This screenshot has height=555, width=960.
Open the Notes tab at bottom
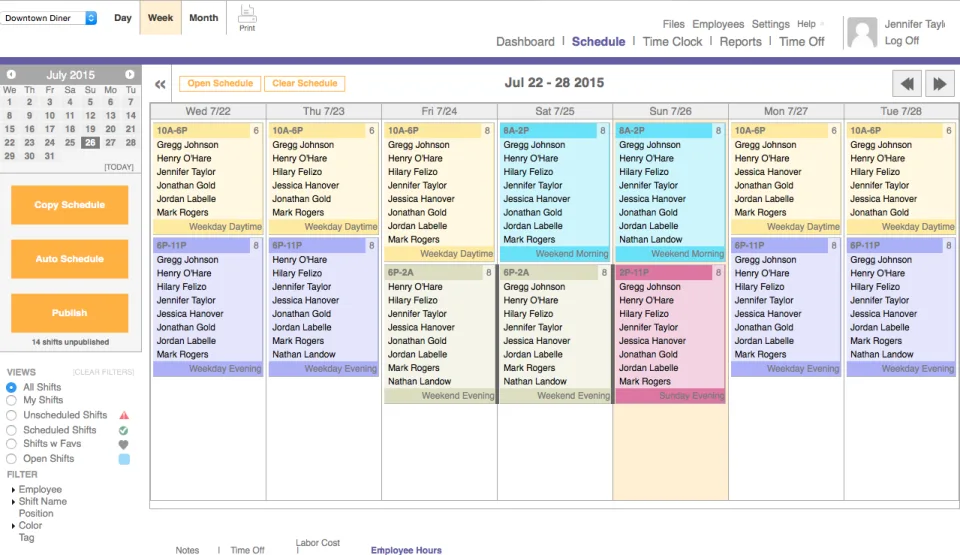[x=187, y=550]
